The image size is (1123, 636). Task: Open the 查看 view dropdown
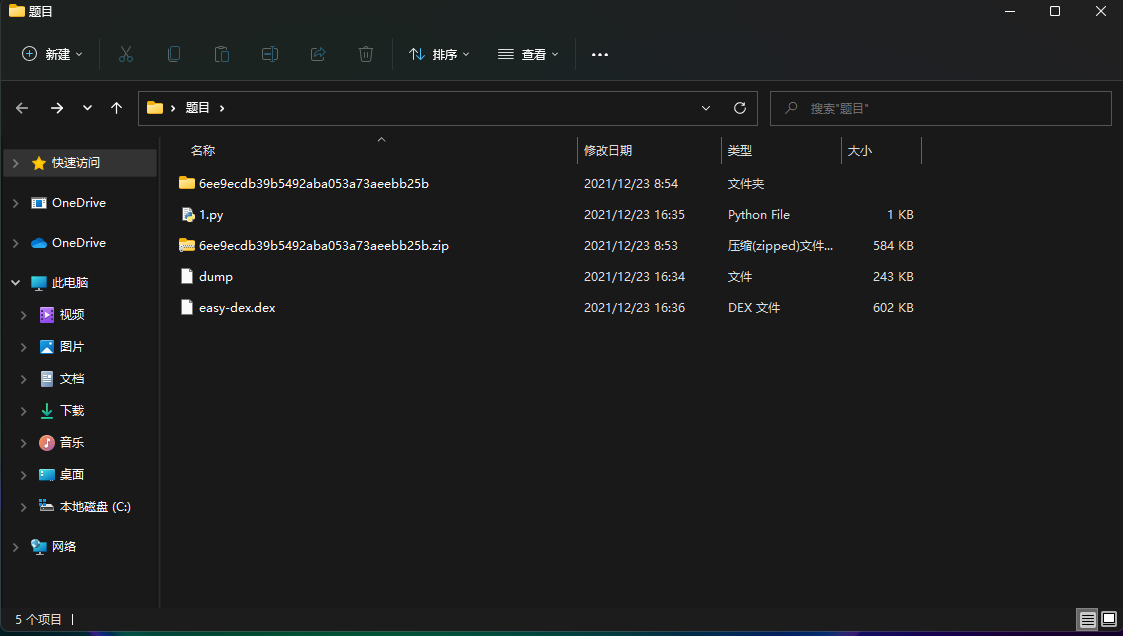(x=529, y=54)
